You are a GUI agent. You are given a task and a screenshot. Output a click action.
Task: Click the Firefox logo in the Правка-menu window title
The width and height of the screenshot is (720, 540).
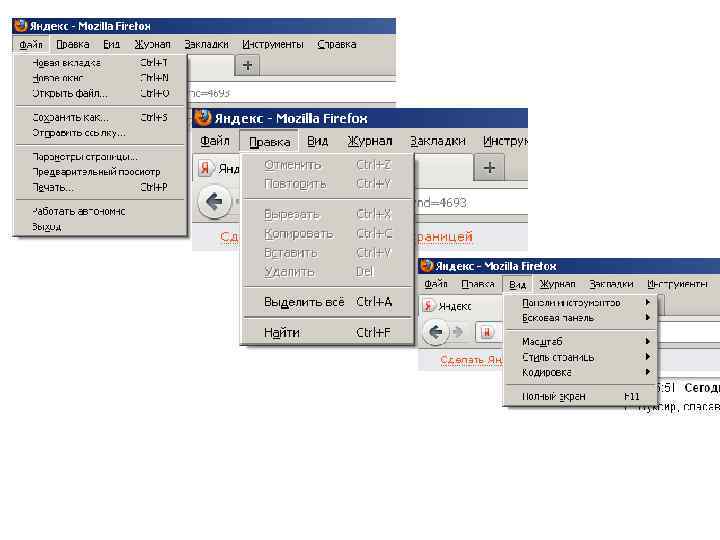pyautogui.click(x=202, y=118)
